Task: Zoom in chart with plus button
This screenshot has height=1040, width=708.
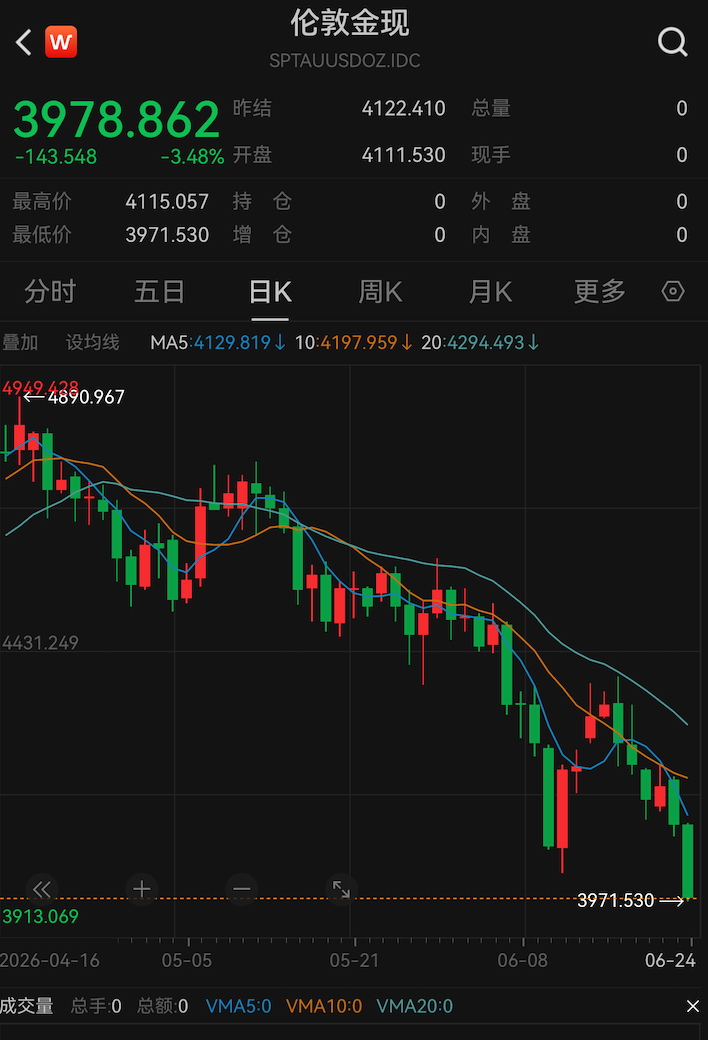Action: click(141, 889)
